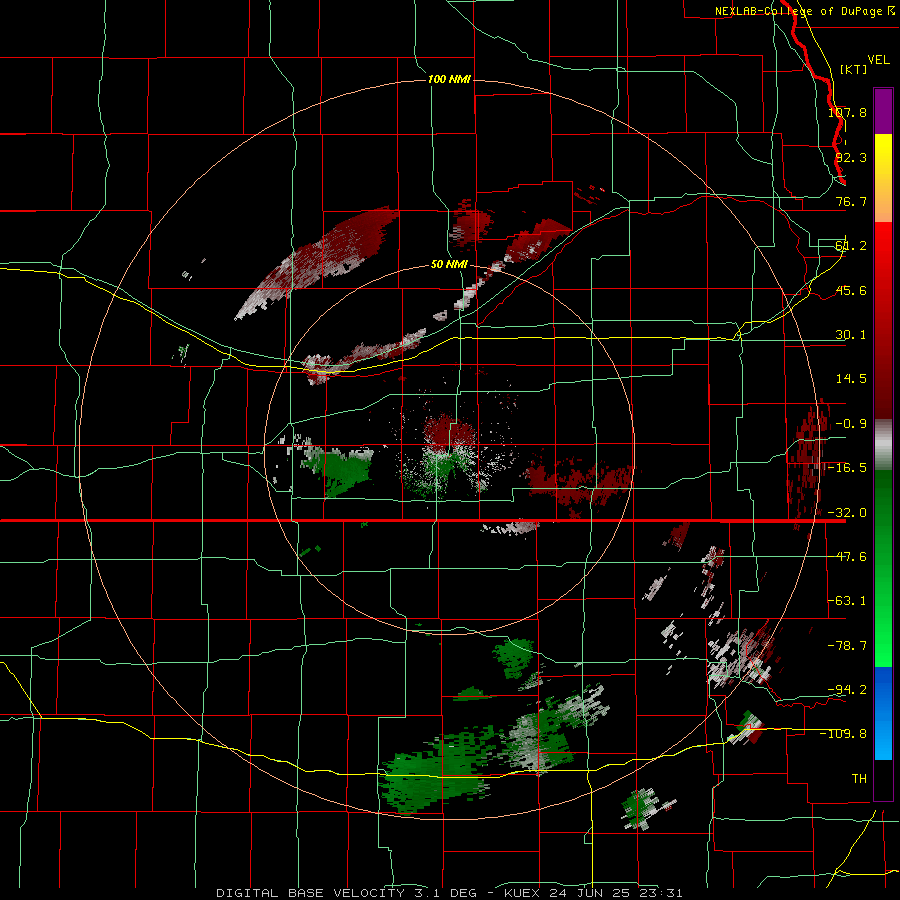The height and width of the screenshot is (900, 900).
Task: Click the [KT] units label
Action: (854, 69)
